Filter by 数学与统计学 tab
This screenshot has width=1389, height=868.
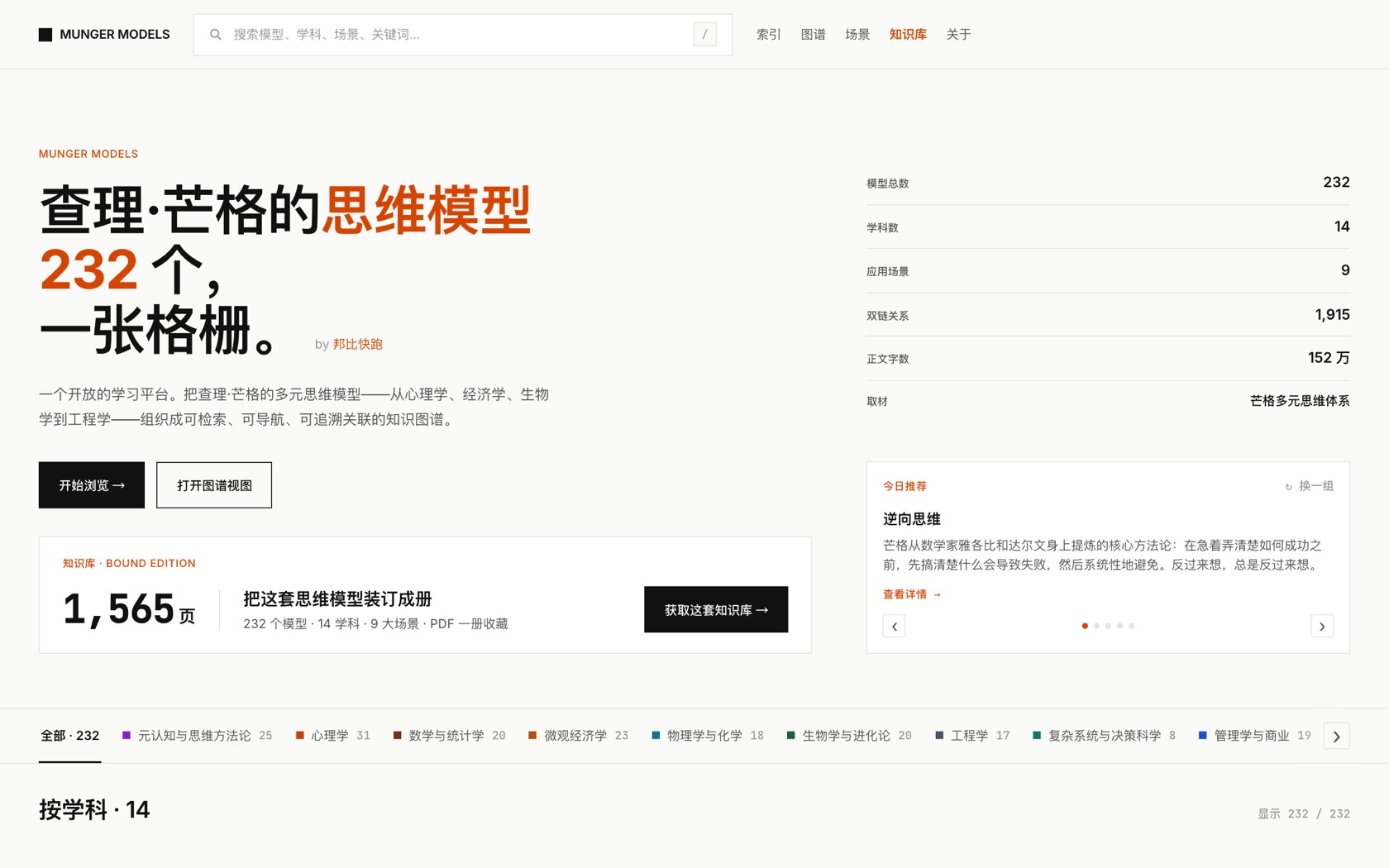[449, 736]
